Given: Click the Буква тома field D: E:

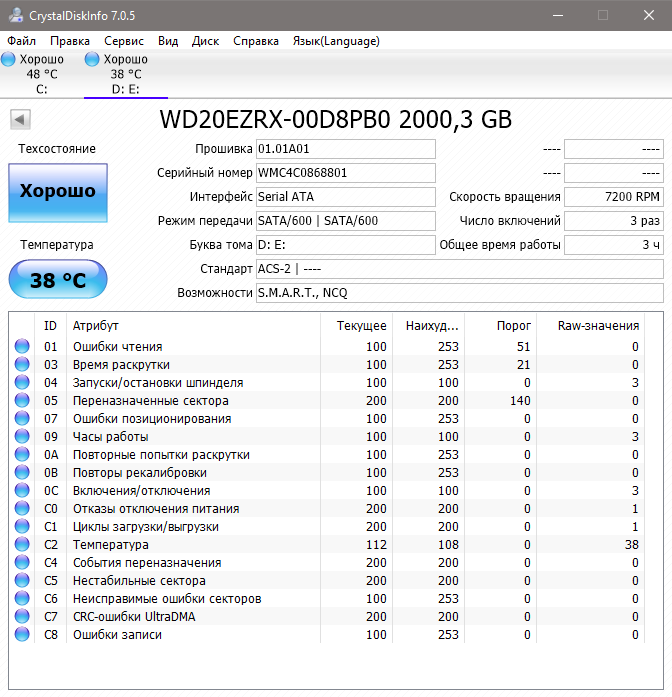Looking at the screenshot, I should coord(346,245).
